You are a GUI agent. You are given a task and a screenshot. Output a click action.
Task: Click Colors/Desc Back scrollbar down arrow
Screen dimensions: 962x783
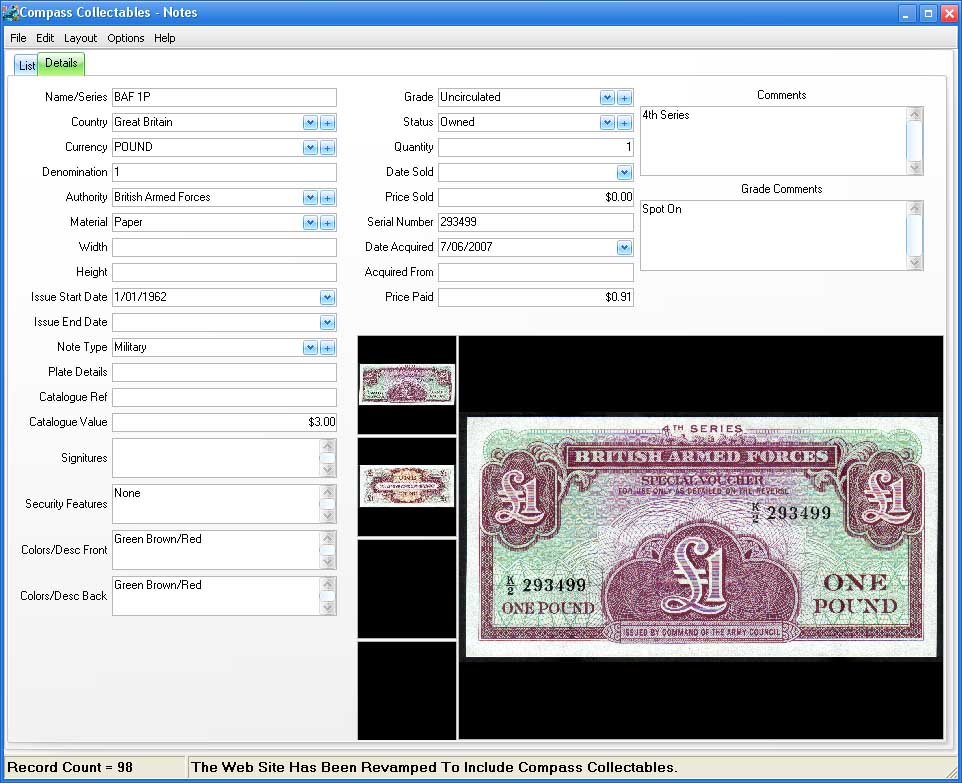328,608
